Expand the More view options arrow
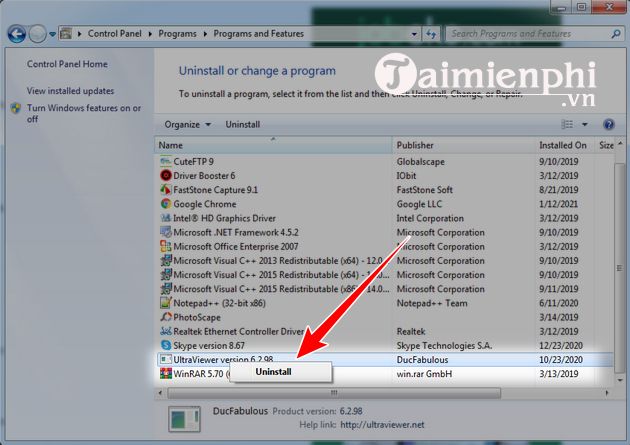Screen dimensions: 630x445 585,125
